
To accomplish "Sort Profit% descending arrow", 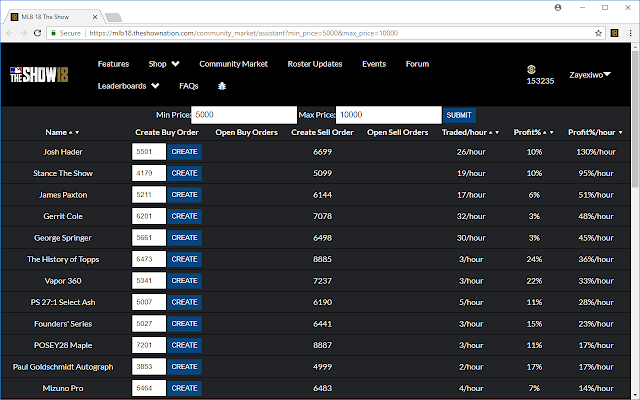I will [x=551, y=133].
